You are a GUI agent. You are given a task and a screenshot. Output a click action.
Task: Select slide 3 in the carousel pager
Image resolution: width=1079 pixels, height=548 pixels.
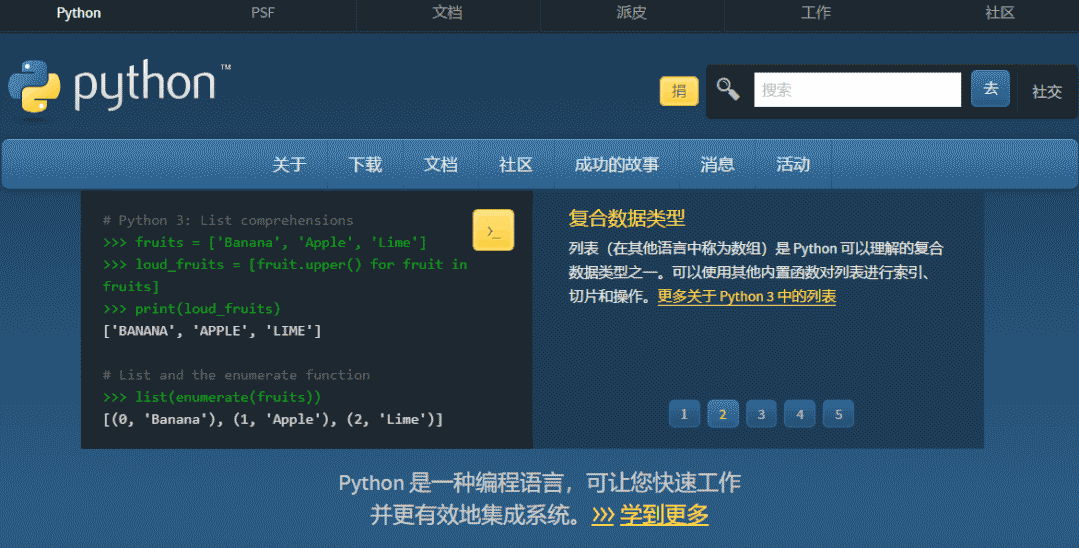tap(761, 414)
